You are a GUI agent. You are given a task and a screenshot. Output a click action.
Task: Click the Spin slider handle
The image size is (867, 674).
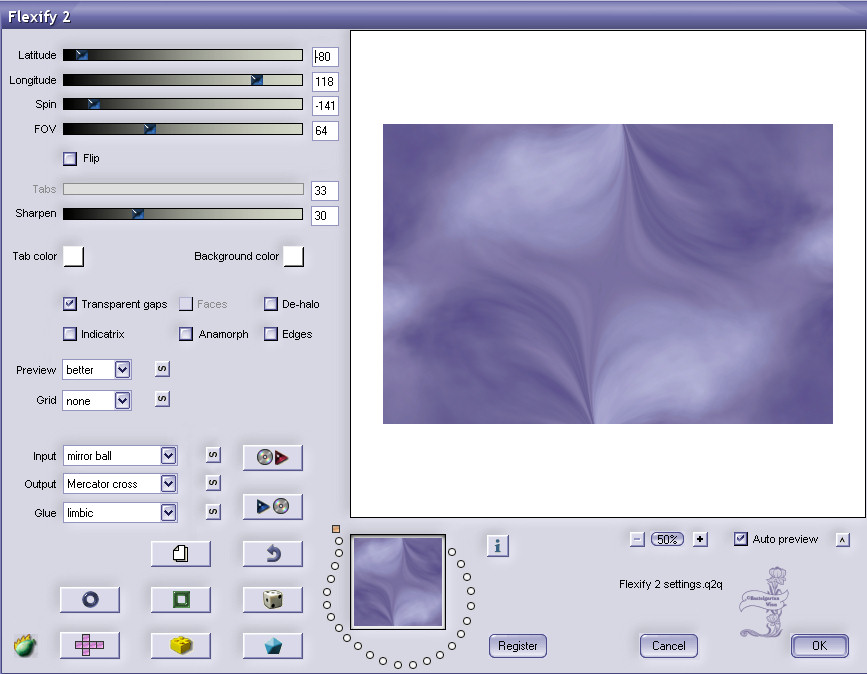point(94,104)
